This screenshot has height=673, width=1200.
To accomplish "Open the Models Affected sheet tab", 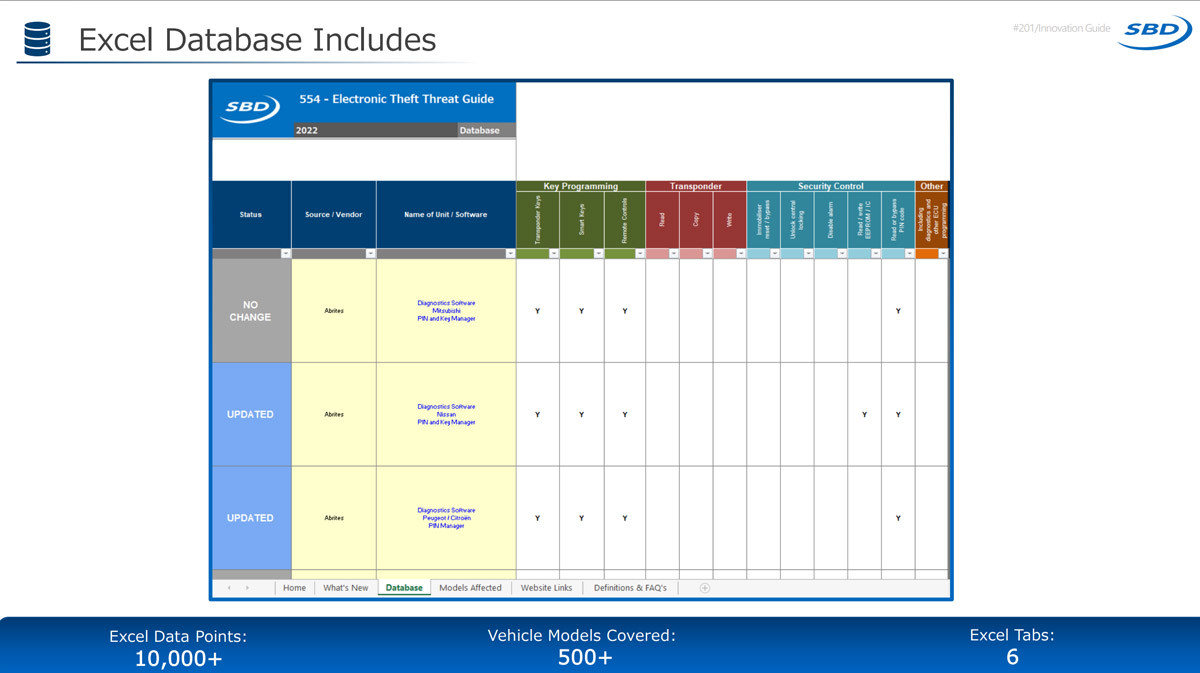I will click(470, 588).
